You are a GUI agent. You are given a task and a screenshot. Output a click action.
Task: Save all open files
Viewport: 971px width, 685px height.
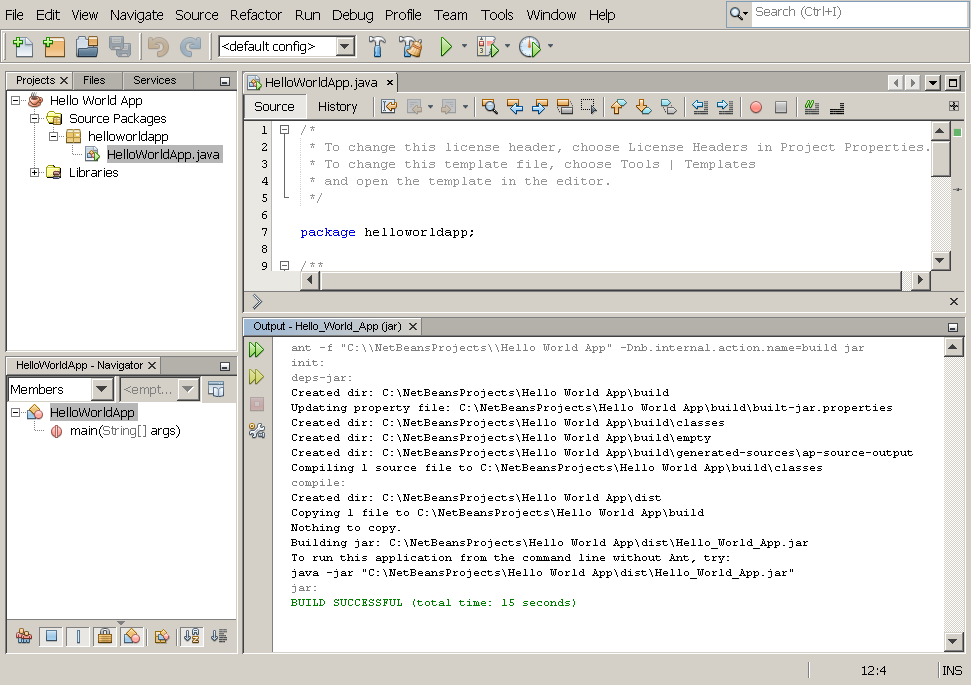tap(119, 46)
